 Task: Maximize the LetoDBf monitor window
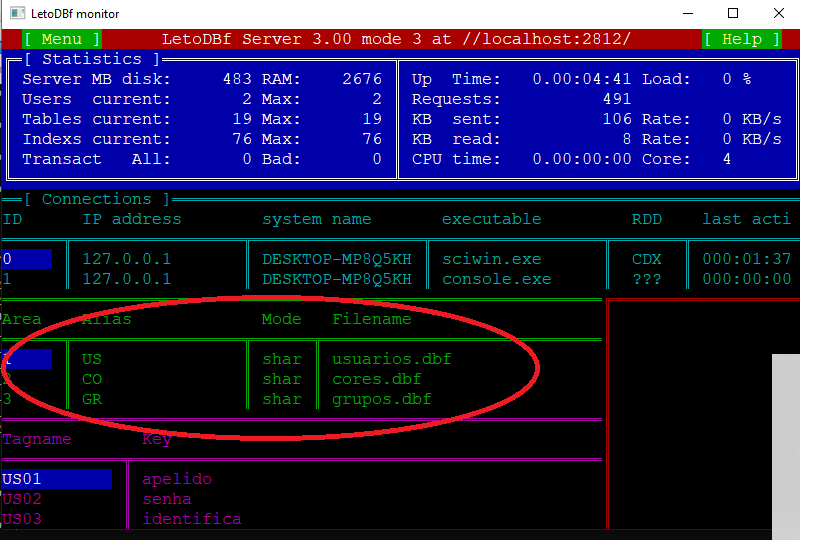coord(733,14)
